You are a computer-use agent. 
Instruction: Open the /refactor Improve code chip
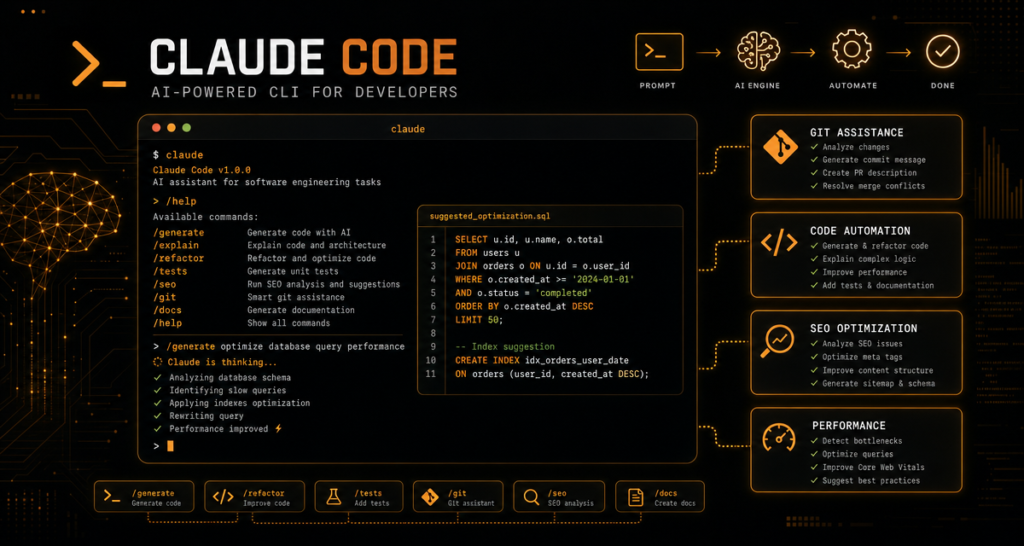point(255,497)
